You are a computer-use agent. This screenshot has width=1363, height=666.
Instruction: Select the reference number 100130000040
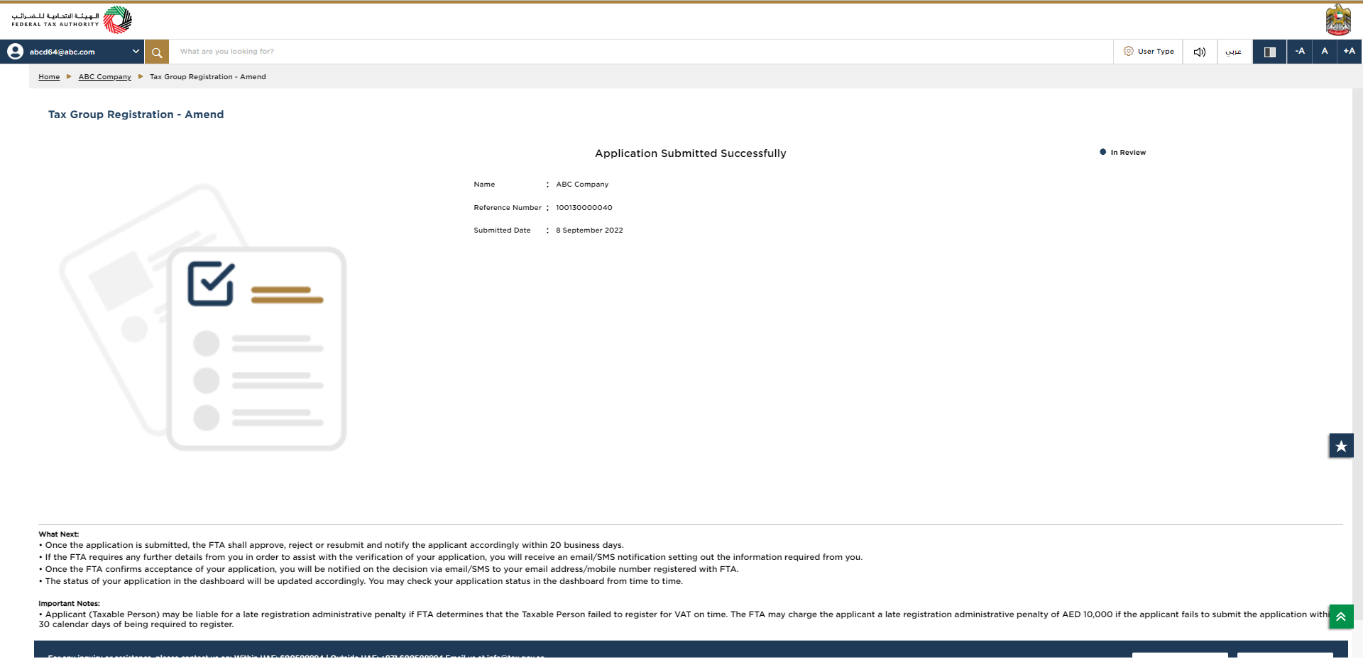pos(584,208)
